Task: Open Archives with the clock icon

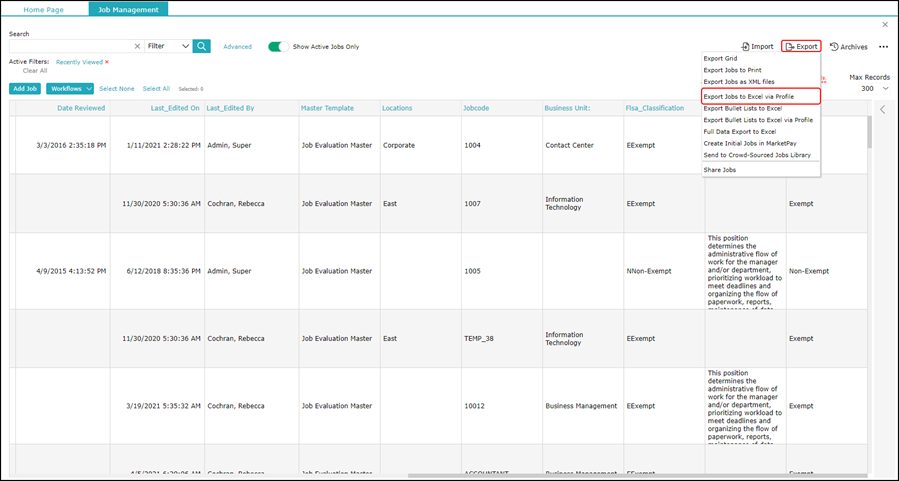Action: (848, 47)
